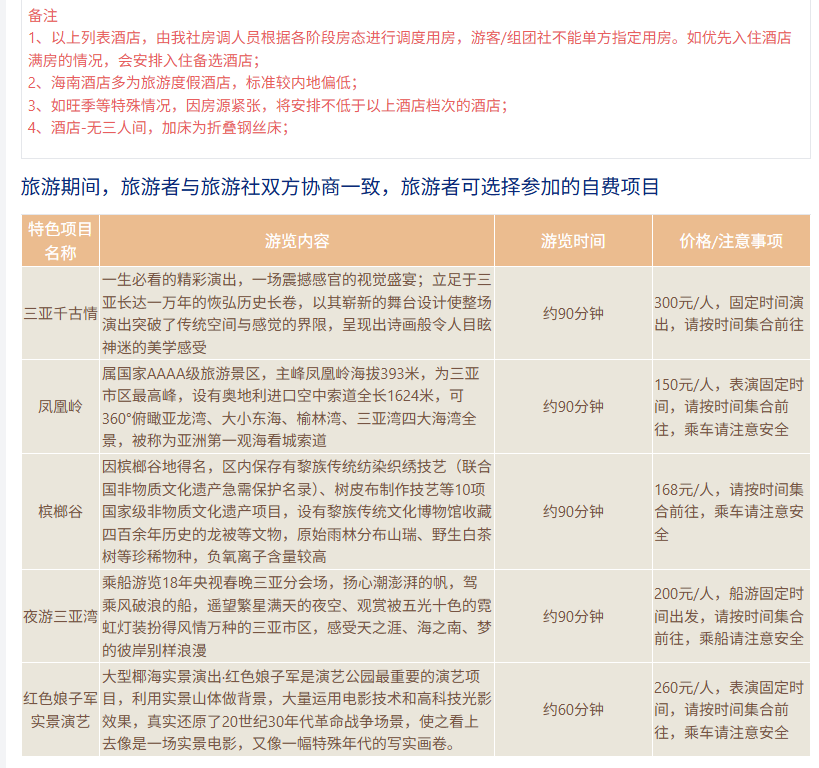The width and height of the screenshot is (819, 768).
Task: Click the 备注 heading text
Action: pos(43,15)
